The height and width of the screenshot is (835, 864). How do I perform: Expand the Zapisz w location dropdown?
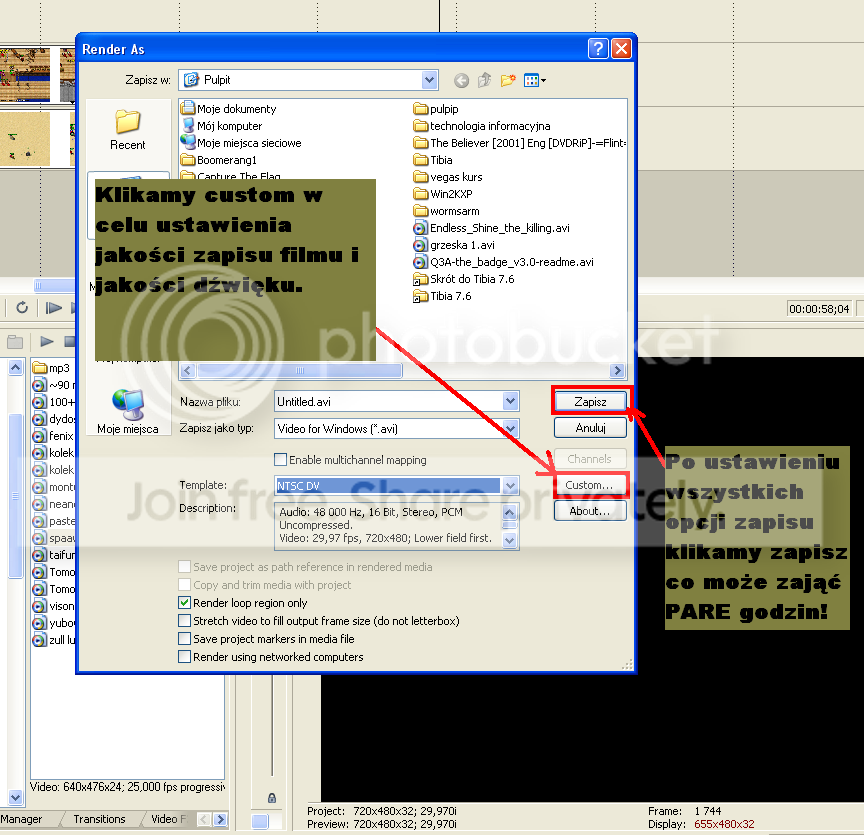(430, 80)
